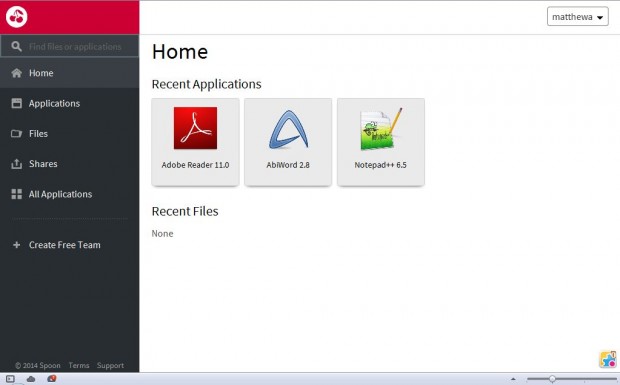The image size is (620, 385).
Task: Click the Files folder icon in sidebar
Action: [x=17, y=134]
